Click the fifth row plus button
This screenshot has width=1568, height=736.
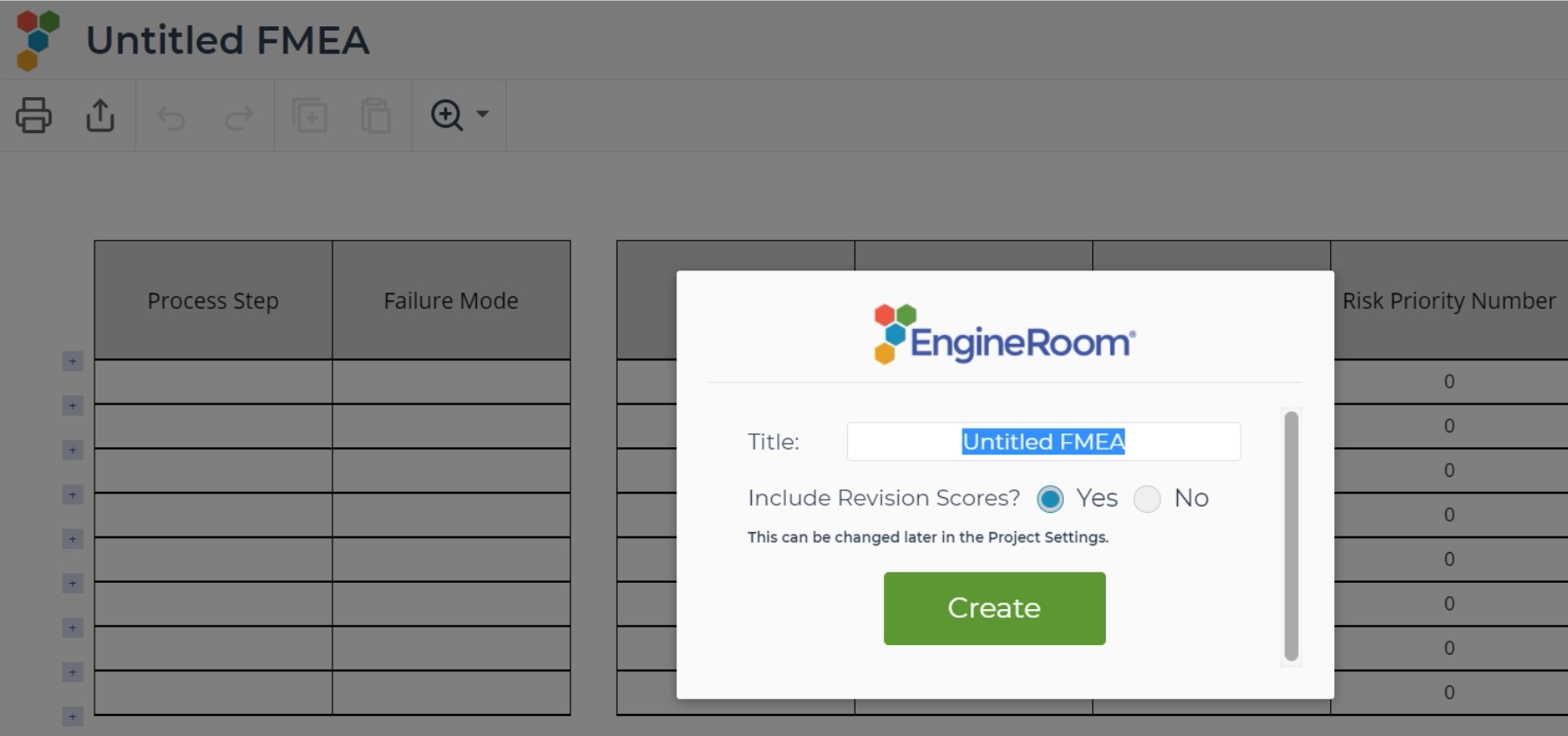73,539
